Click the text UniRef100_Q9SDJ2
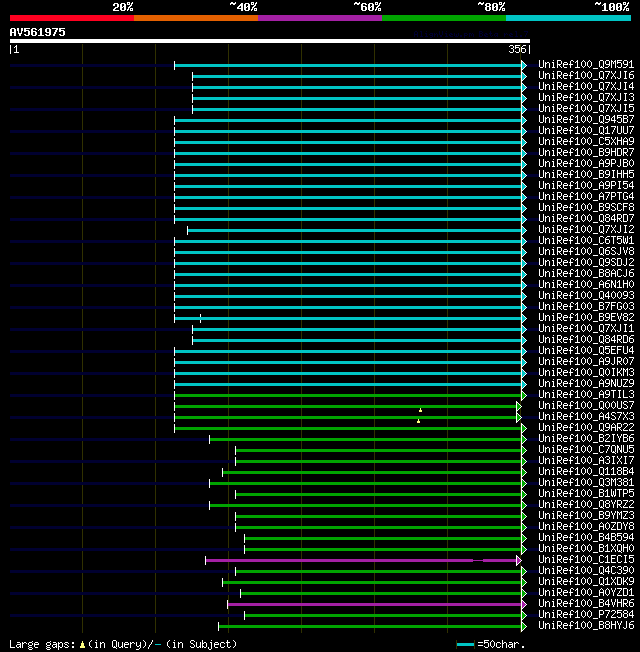The height and width of the screenshot is (652, 640). pyautogui.click(x=586, y=262)
